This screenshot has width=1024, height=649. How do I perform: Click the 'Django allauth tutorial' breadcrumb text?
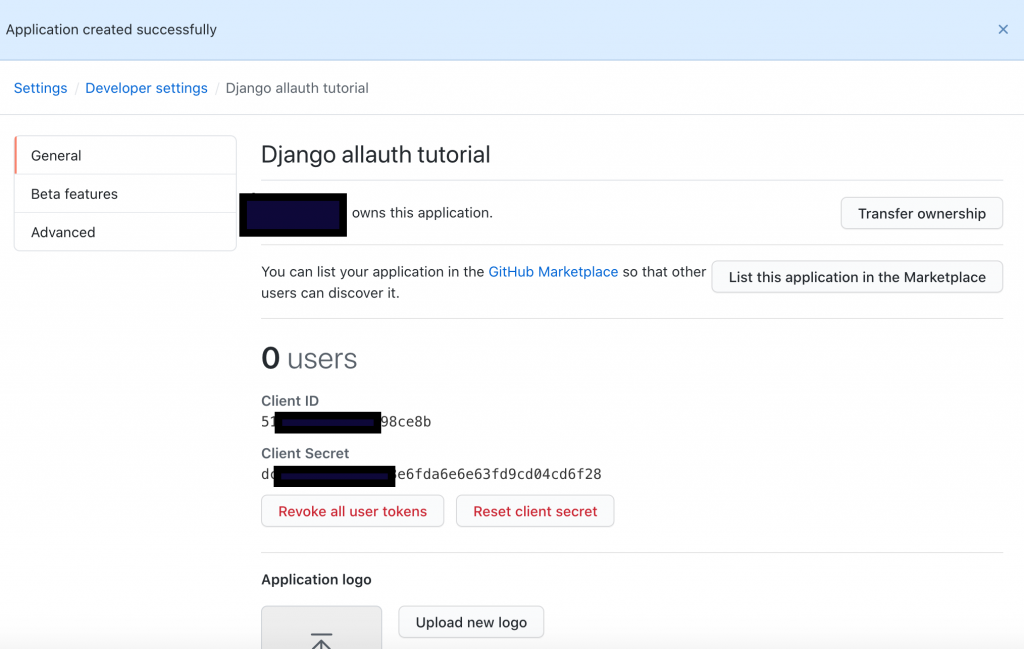[x=297, y=88]
